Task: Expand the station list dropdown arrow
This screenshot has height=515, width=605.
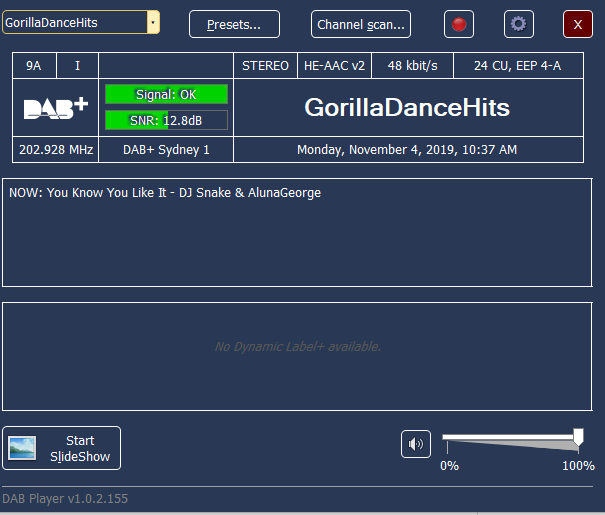Action: click(x=152, y=21)
